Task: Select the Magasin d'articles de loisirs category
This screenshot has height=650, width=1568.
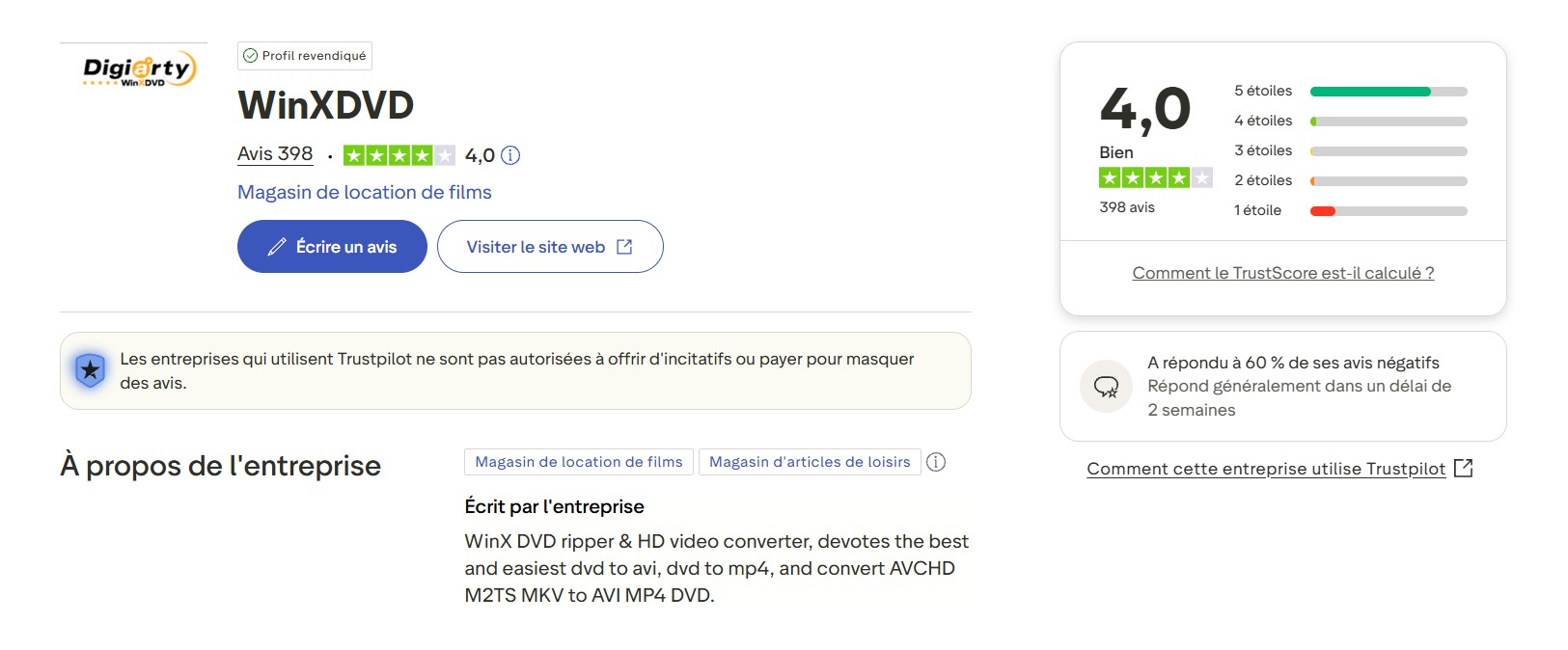Action: click(x=809, y=462)
